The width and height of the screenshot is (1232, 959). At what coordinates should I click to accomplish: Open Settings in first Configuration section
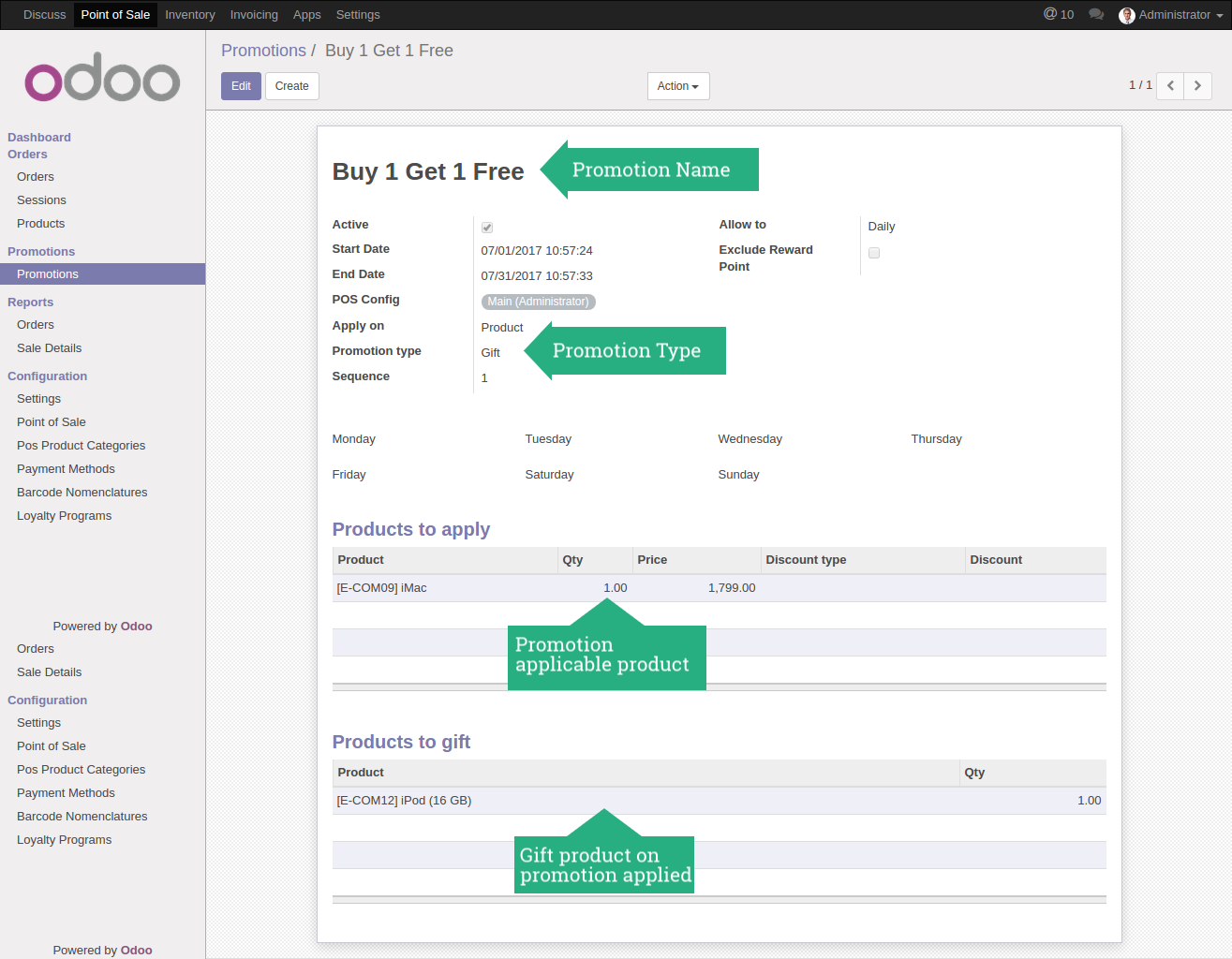coord(38,399)
